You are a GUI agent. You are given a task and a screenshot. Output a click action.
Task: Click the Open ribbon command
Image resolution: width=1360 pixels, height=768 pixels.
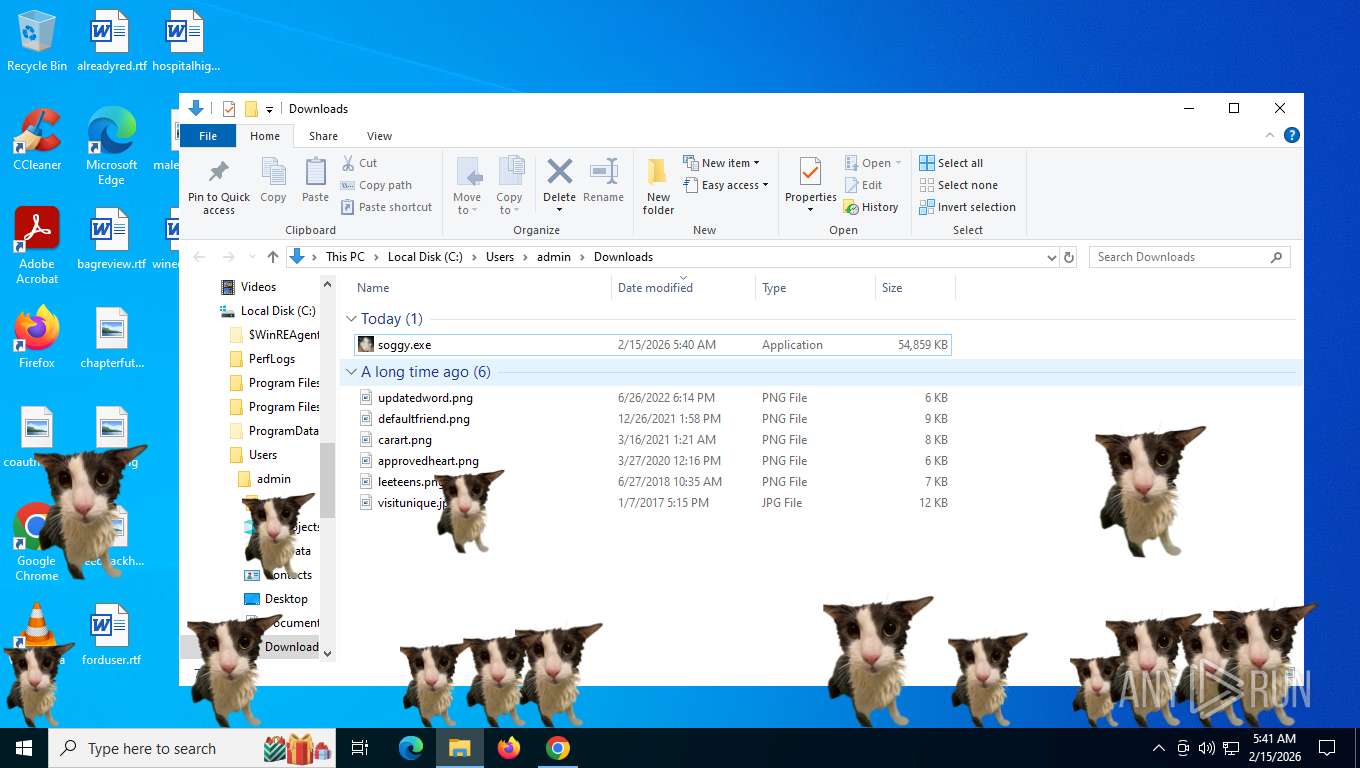click(873, 163)
